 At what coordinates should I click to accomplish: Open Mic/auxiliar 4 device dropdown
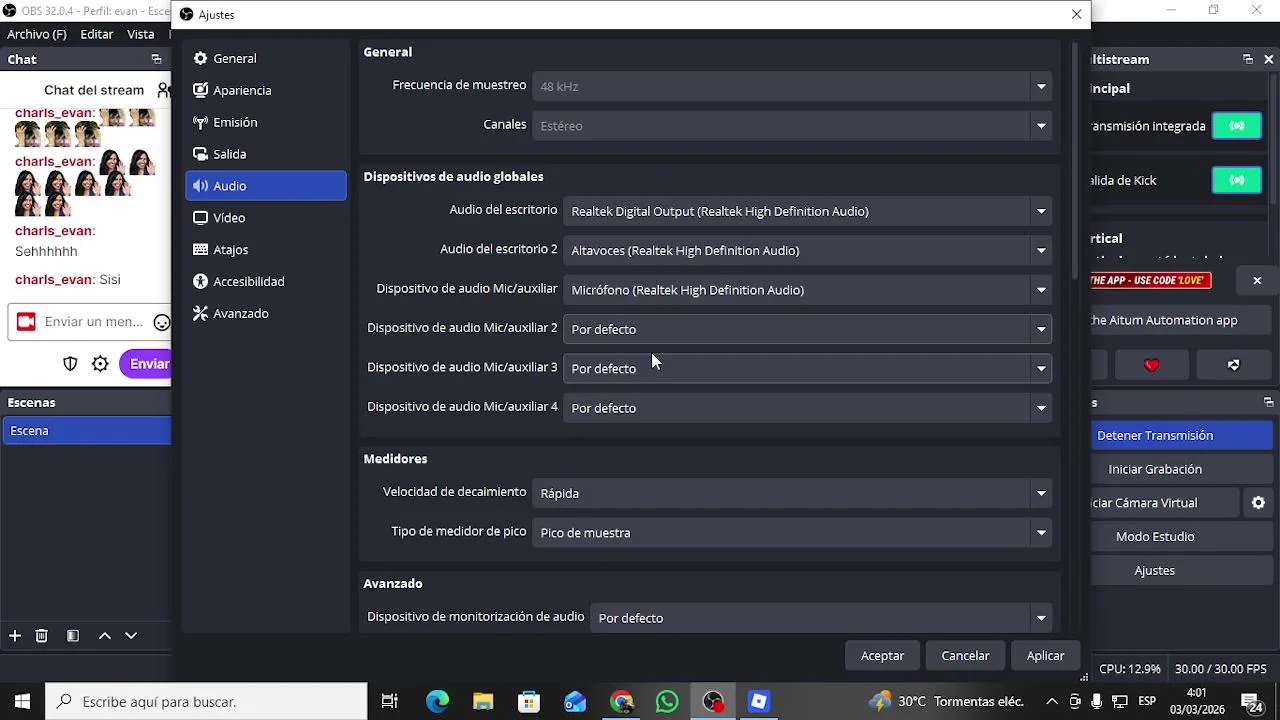[807, 408]
